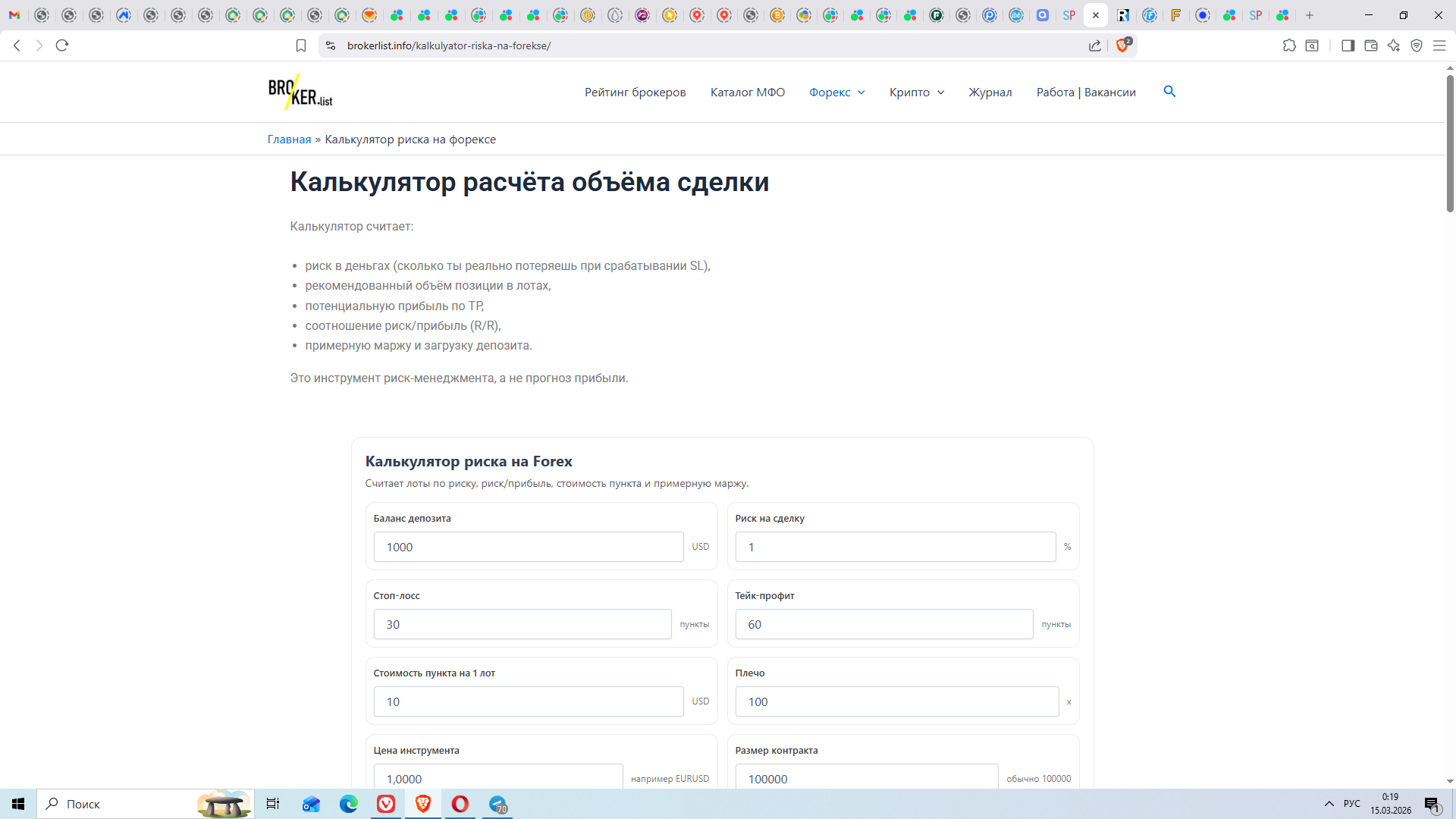Click the page vertical scrollbar thumb
1456x819 pixels.
[x=1450, y=144]
